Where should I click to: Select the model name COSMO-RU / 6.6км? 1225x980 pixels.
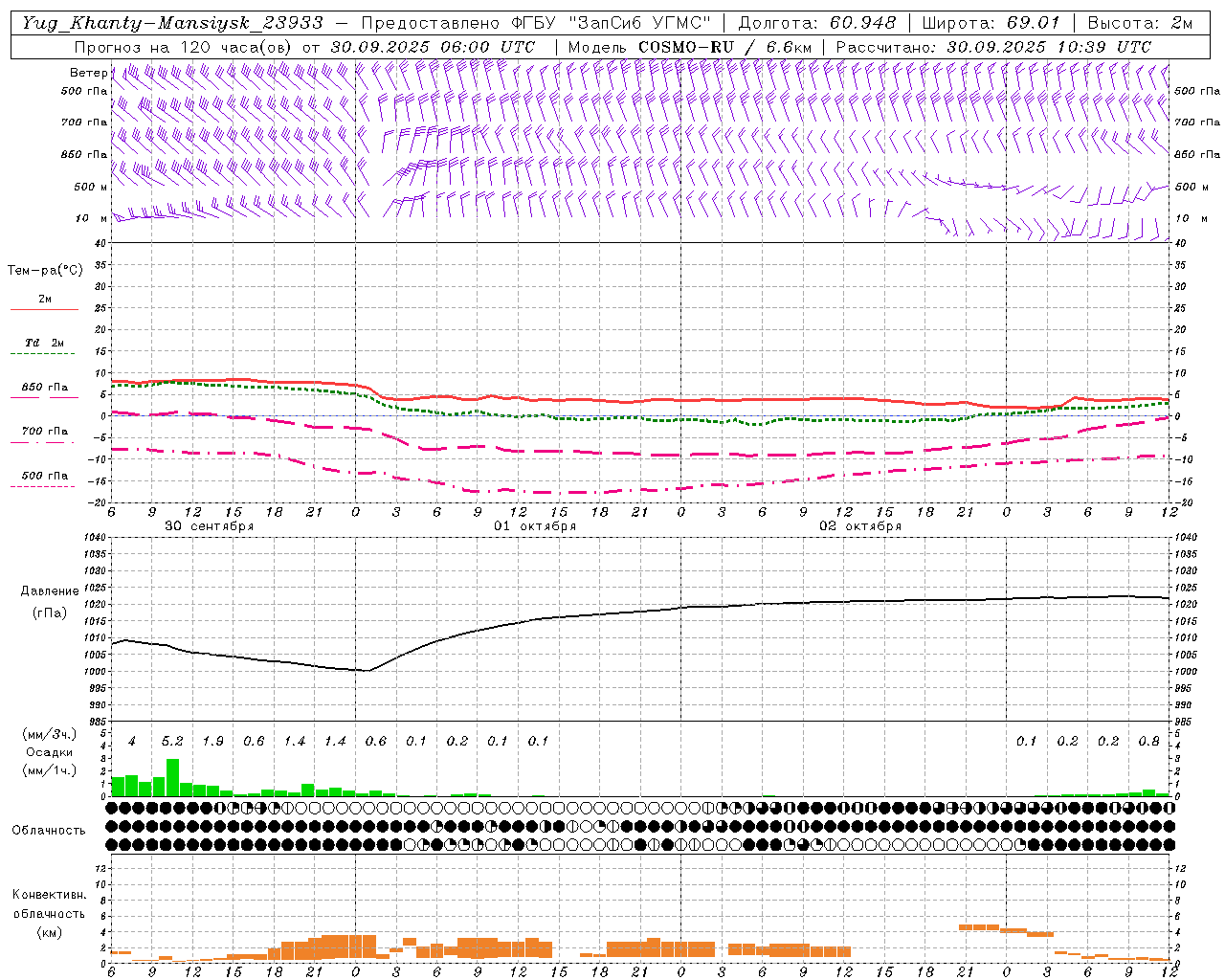(x=724, y=47)
